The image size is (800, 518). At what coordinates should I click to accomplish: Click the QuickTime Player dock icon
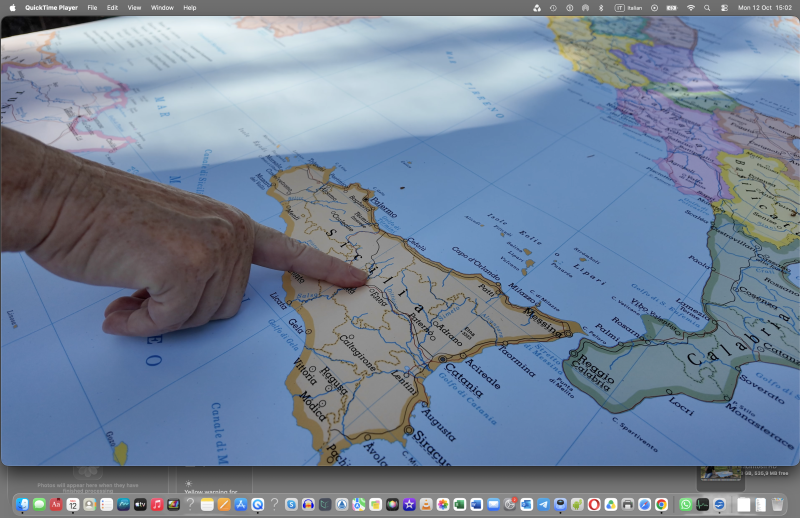(258, 505)
